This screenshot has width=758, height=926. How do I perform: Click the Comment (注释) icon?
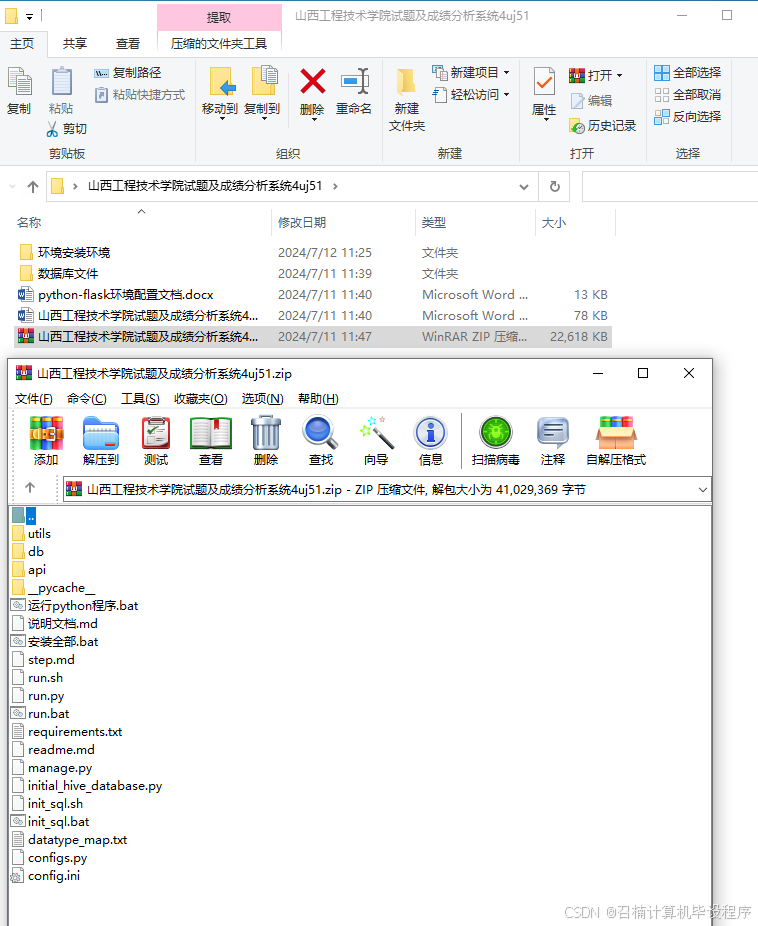coord(553,441)
